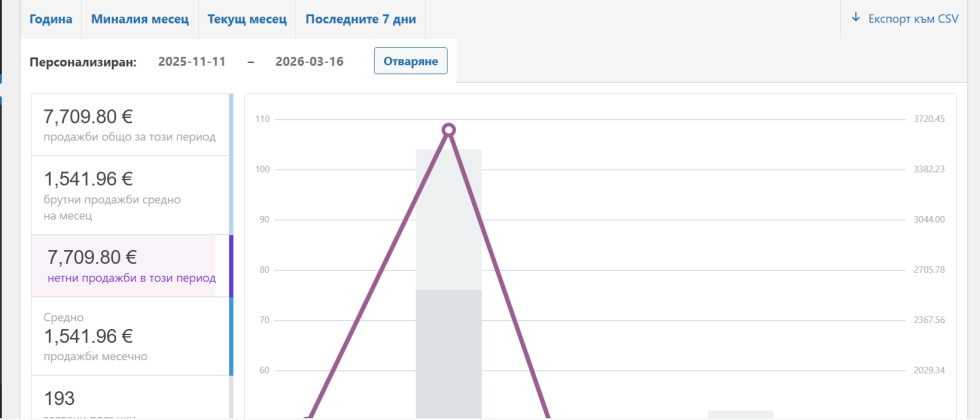Click the purple data point at chart peak
980x420 pixels.
coord(449,130)
